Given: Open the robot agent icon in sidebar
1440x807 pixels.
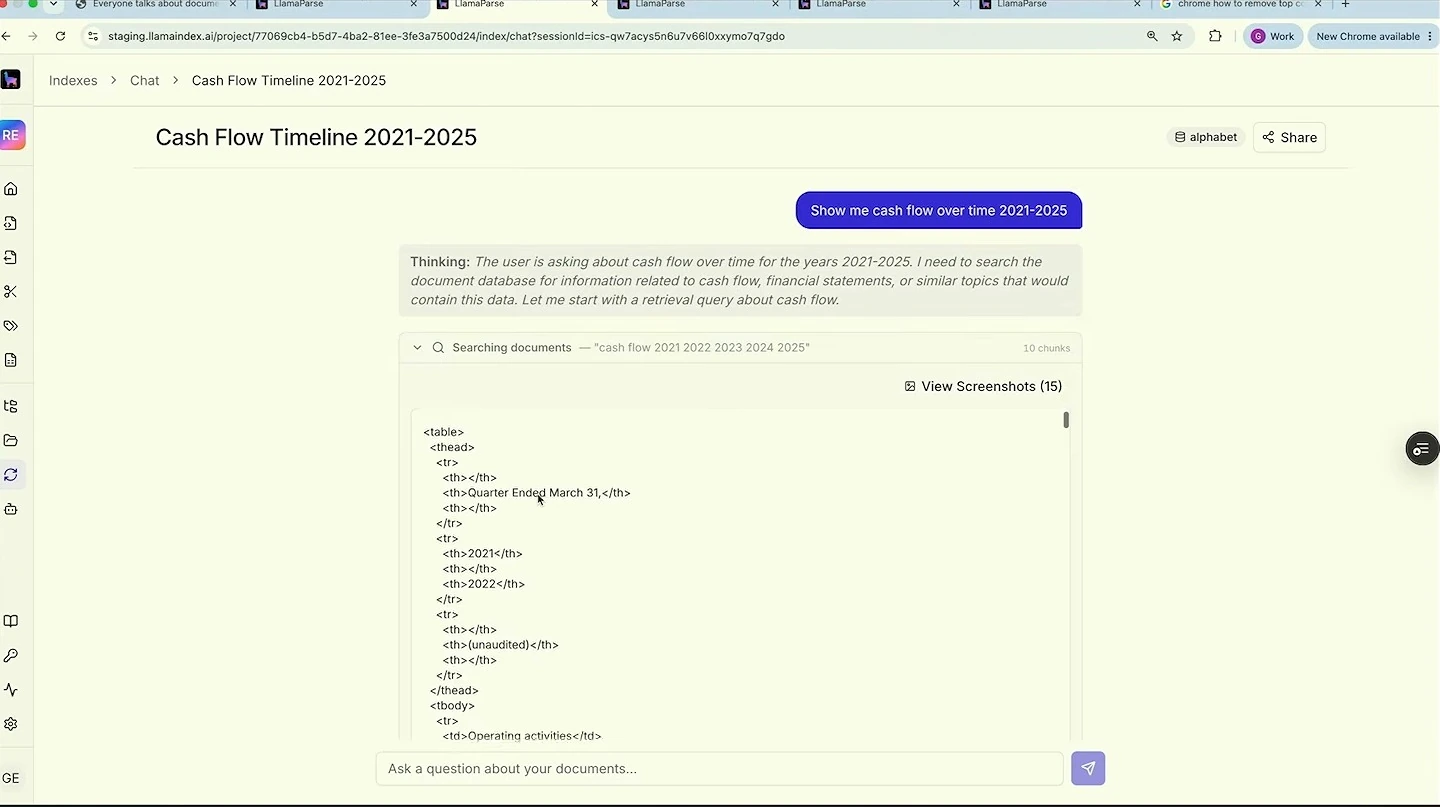Looking at the screenshot, I should (x=11, y=509).
